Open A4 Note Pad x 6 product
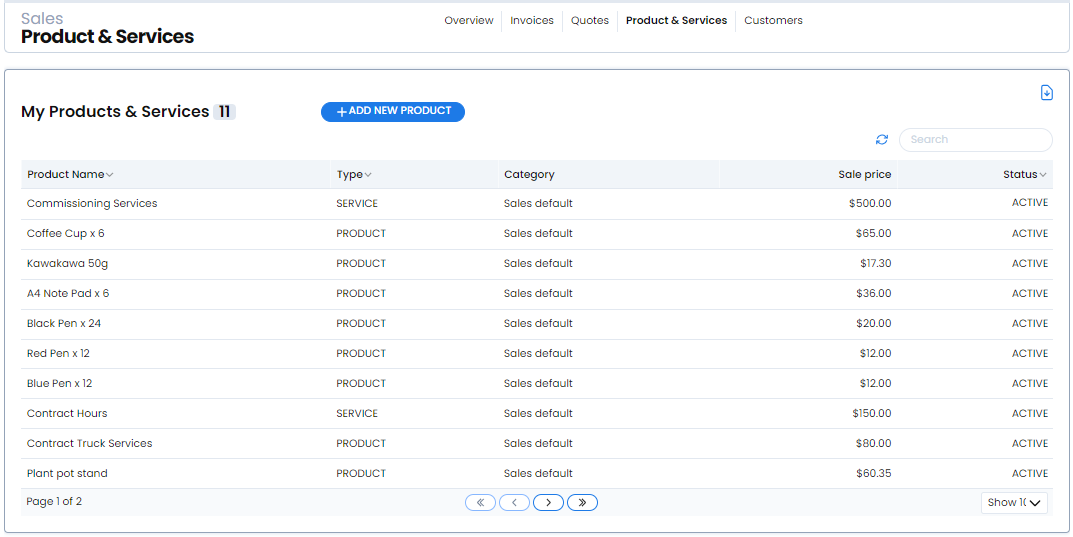The width and height of the screenshot is (1073, 537). [68, 293]
